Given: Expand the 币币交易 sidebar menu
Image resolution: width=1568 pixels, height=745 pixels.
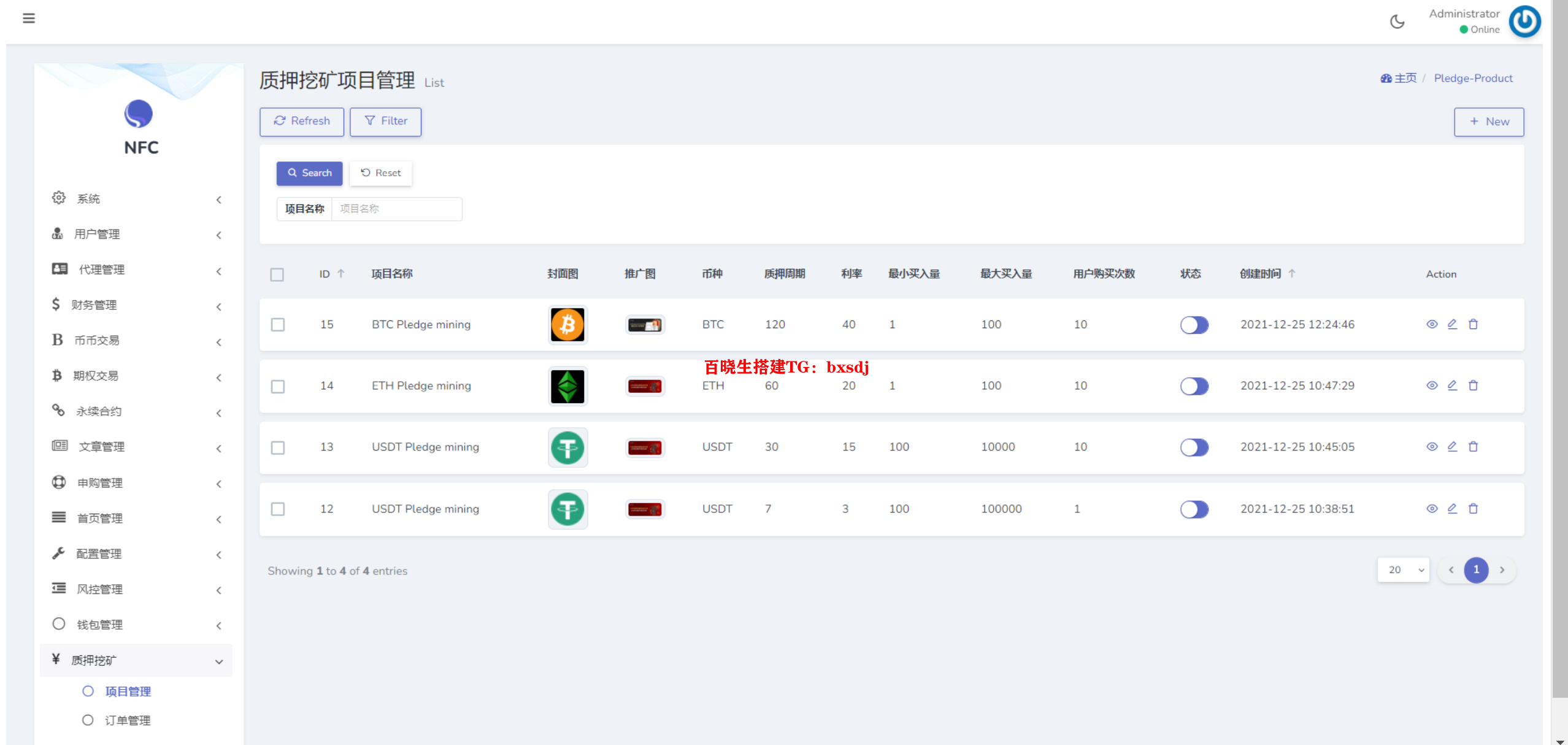Looking at the screenshot, I should pos(136,341).
